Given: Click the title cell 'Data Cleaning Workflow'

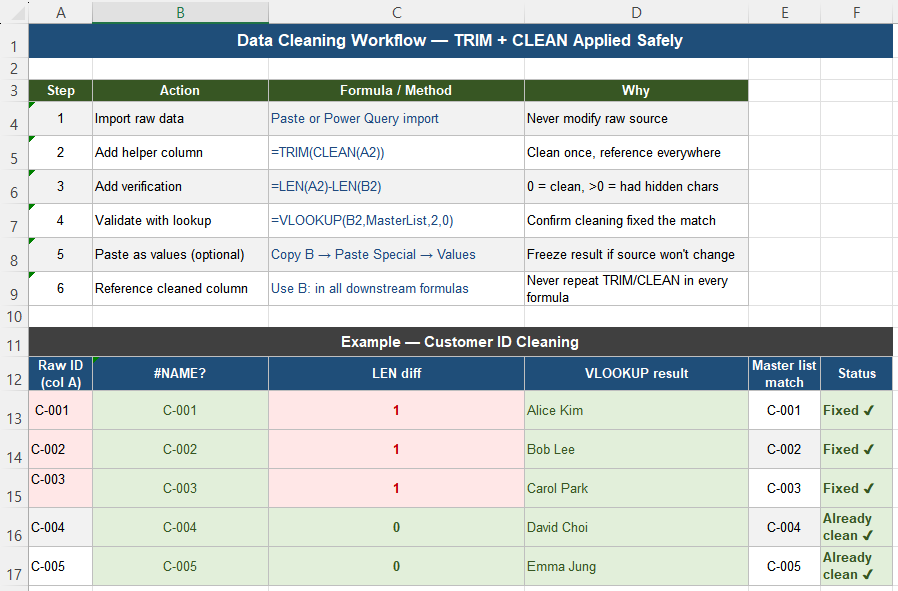Looking at the screenshot, I should 460,41.
